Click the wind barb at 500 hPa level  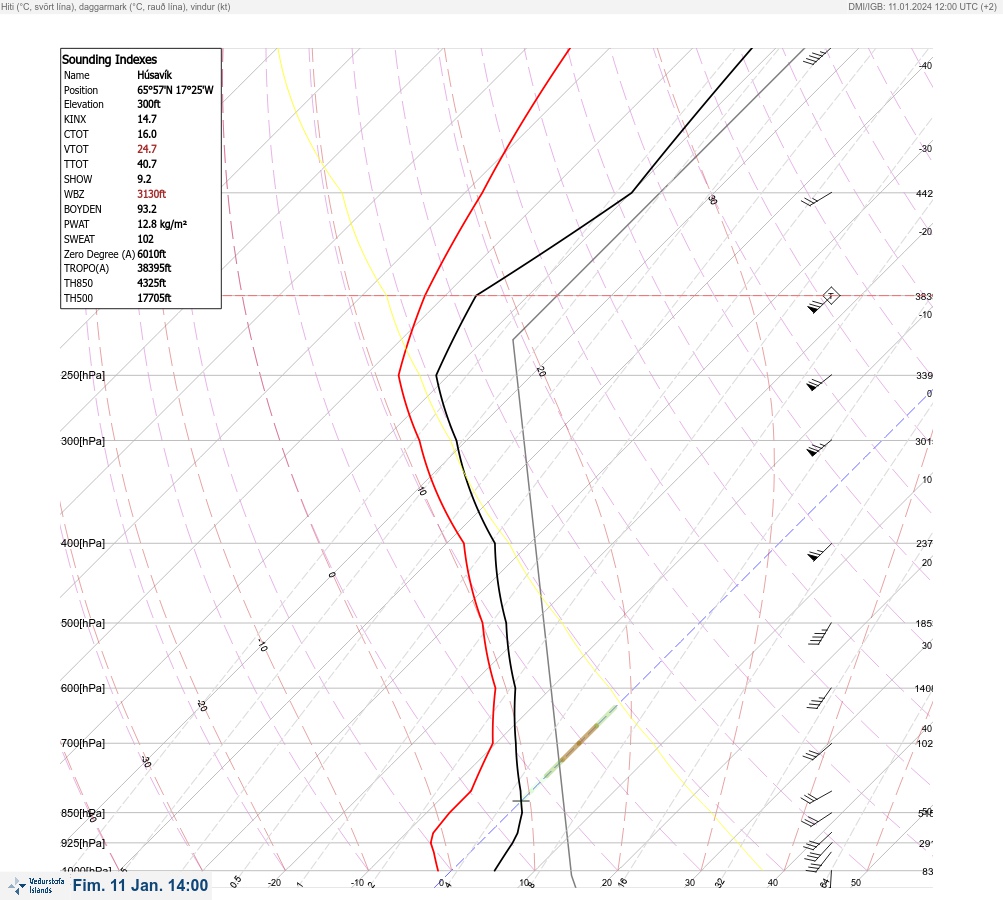(x=819, y=634)
